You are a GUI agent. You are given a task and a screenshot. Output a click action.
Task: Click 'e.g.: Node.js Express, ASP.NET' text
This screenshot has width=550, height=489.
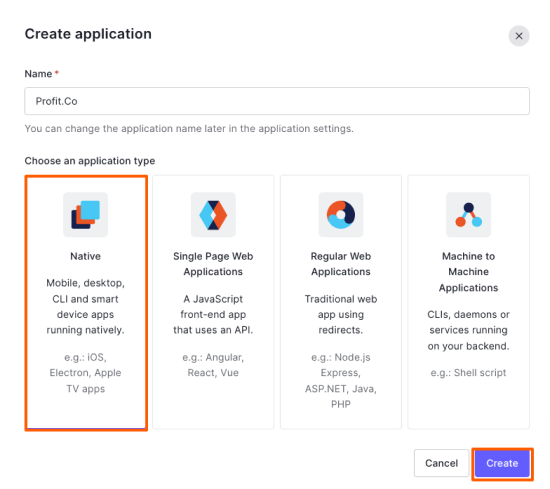[x=341, y=381]
